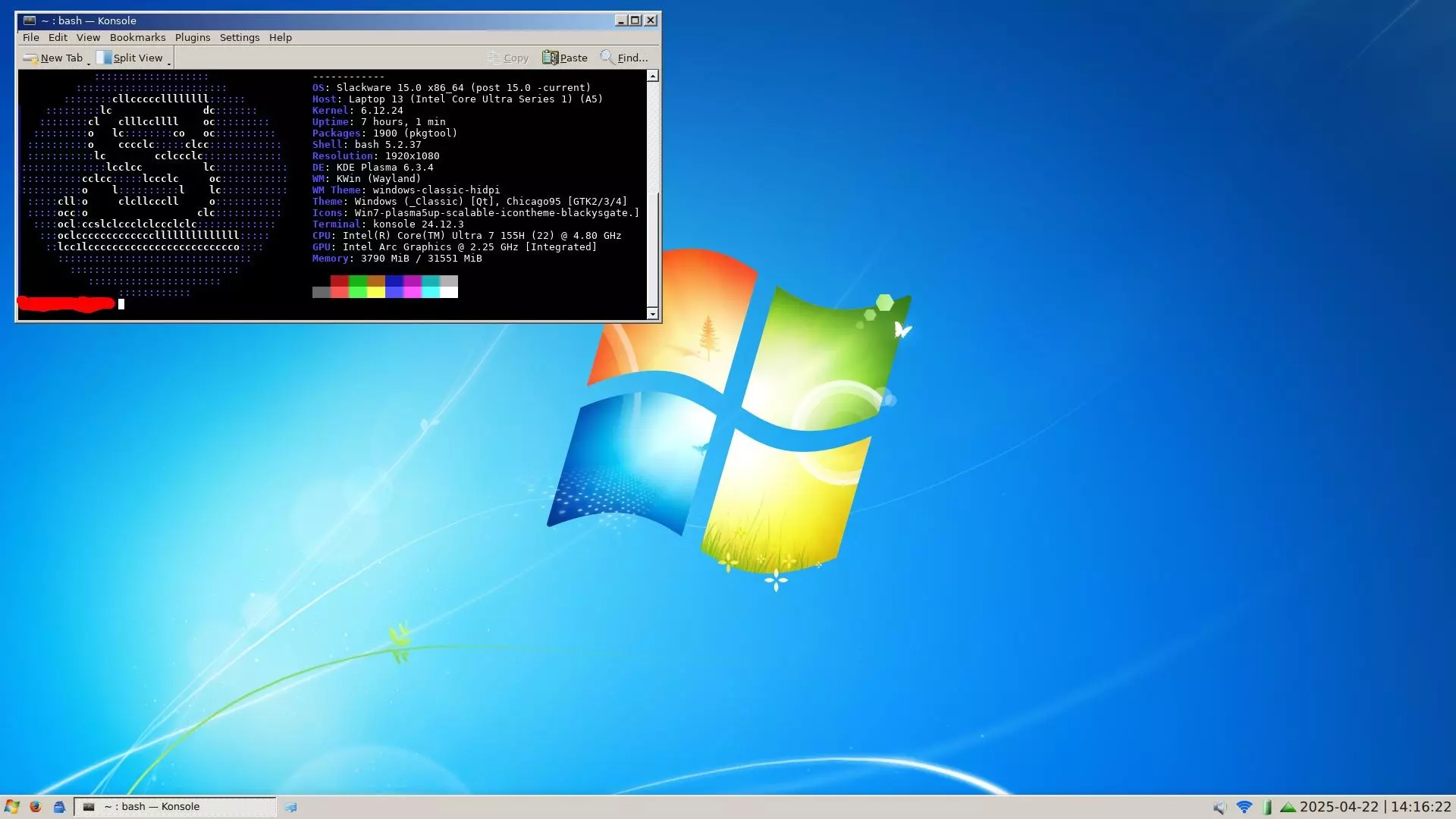The width and height of the screenshot is (1456, 819).
Task: Click the Konsole title bar window icon
Action: click(x=30, y=20)
